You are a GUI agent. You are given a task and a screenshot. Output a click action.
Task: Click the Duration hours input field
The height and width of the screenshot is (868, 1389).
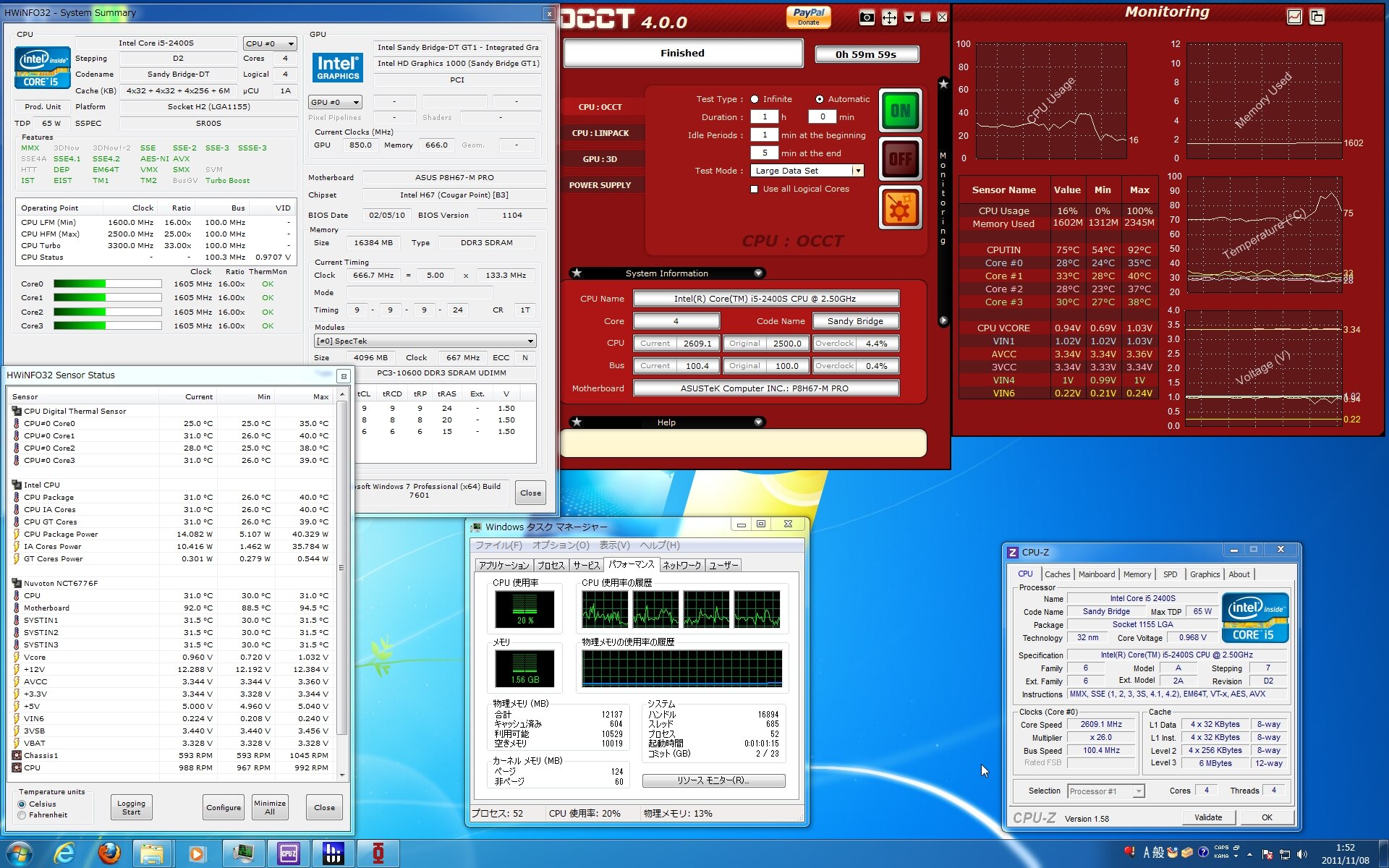pyautogui.click(x=764, y=116)
